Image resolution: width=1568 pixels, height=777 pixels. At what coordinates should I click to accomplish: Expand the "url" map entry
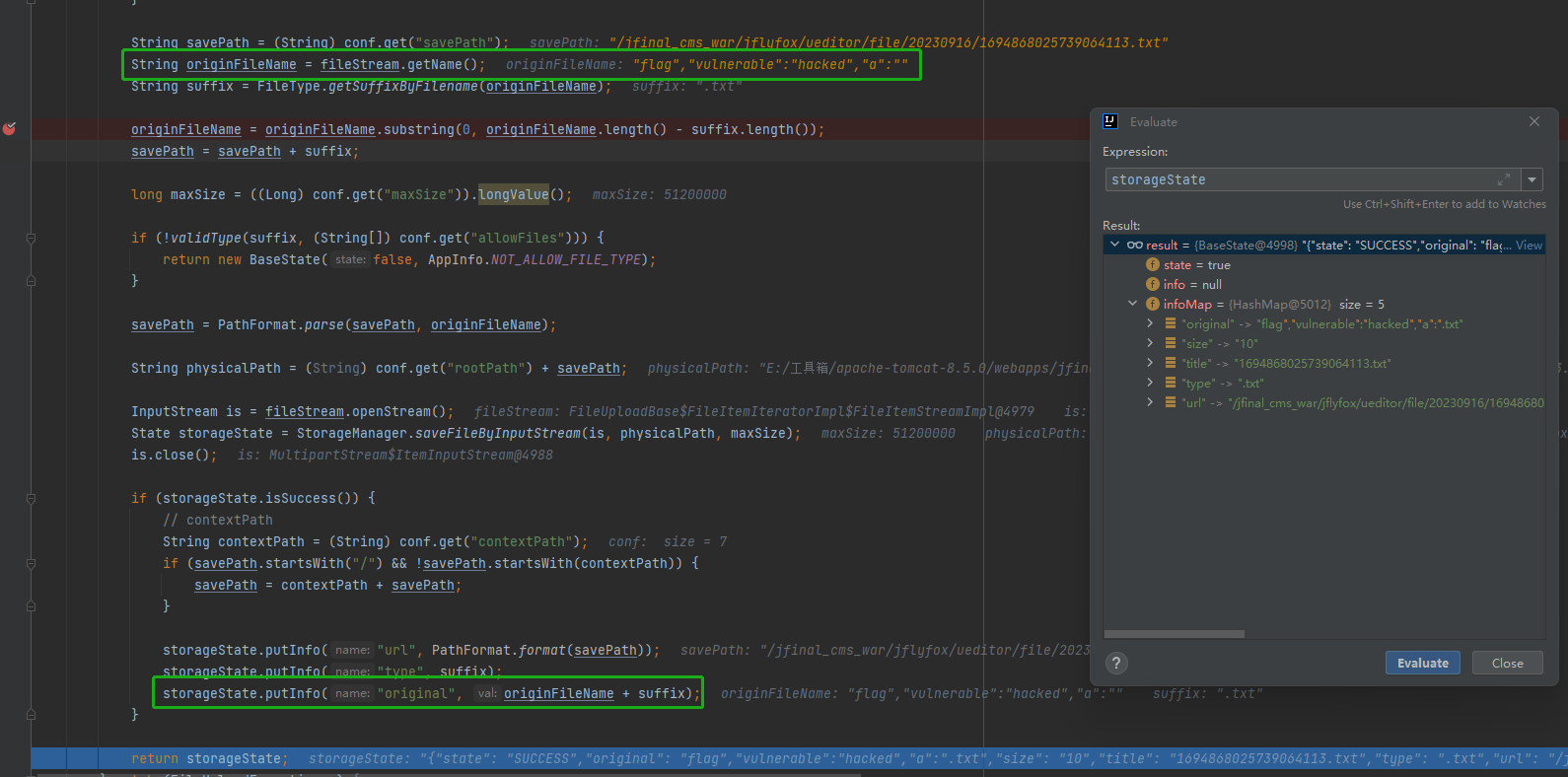click(1151, 402)
